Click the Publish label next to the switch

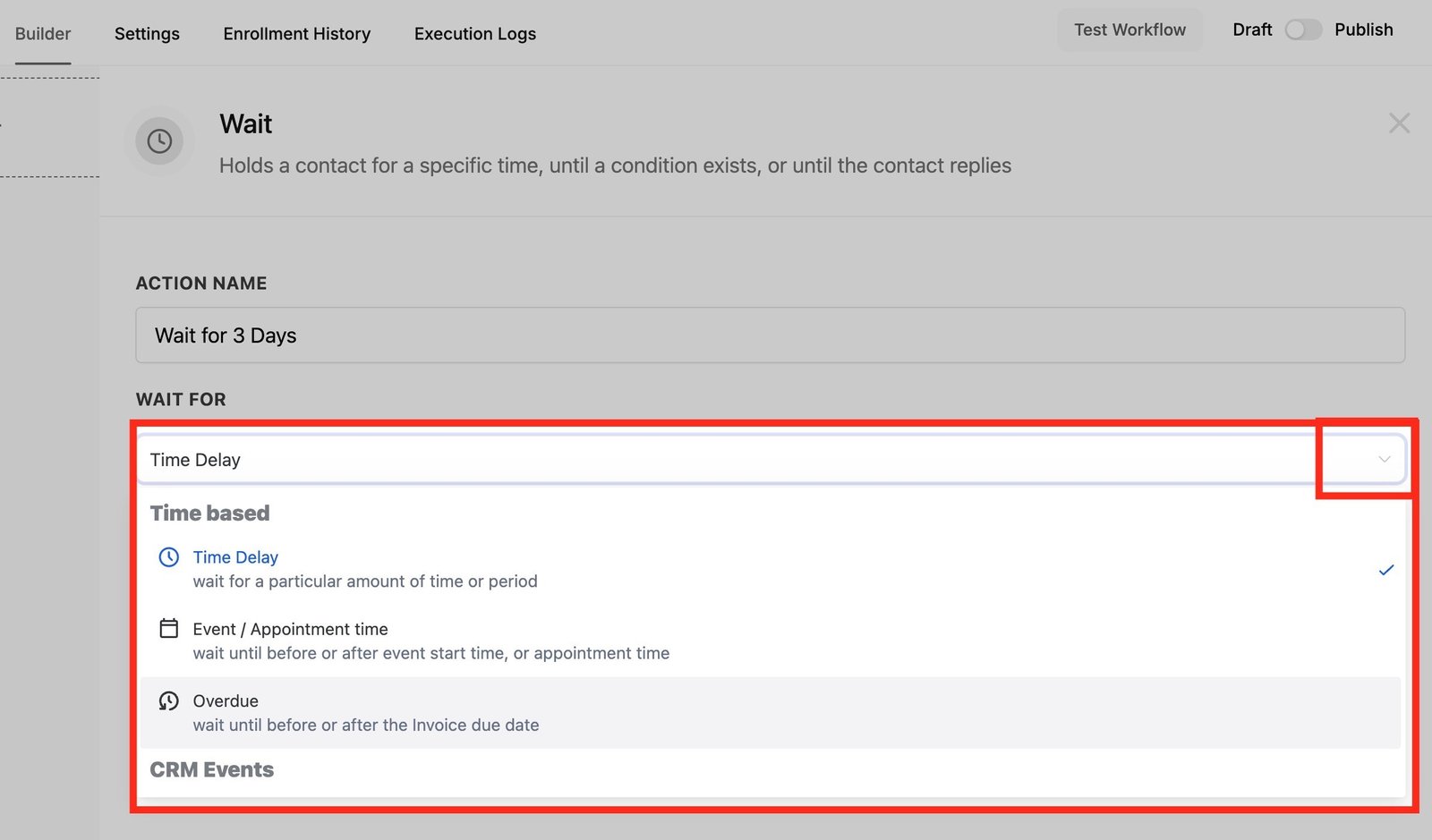(1363, 30)
